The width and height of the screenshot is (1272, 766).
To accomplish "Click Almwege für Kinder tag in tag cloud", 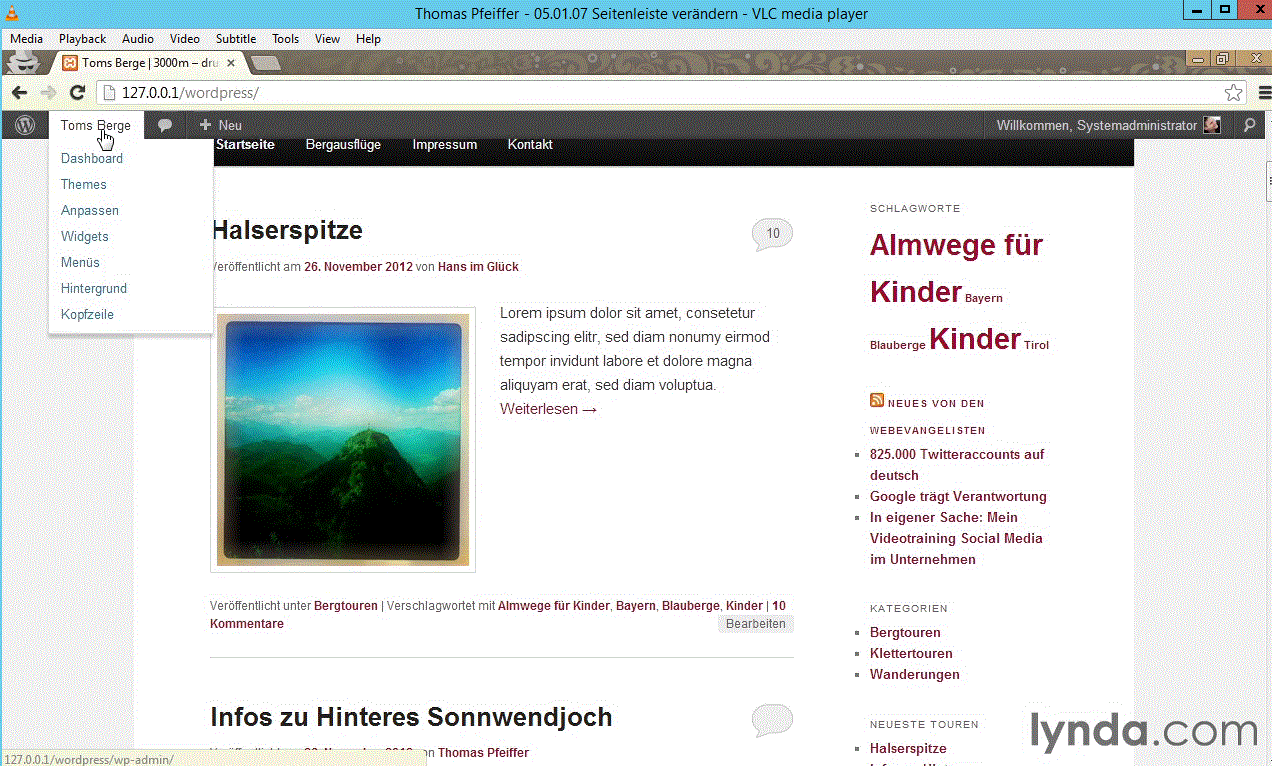I will pyautogui.click(x=956, y=268).
